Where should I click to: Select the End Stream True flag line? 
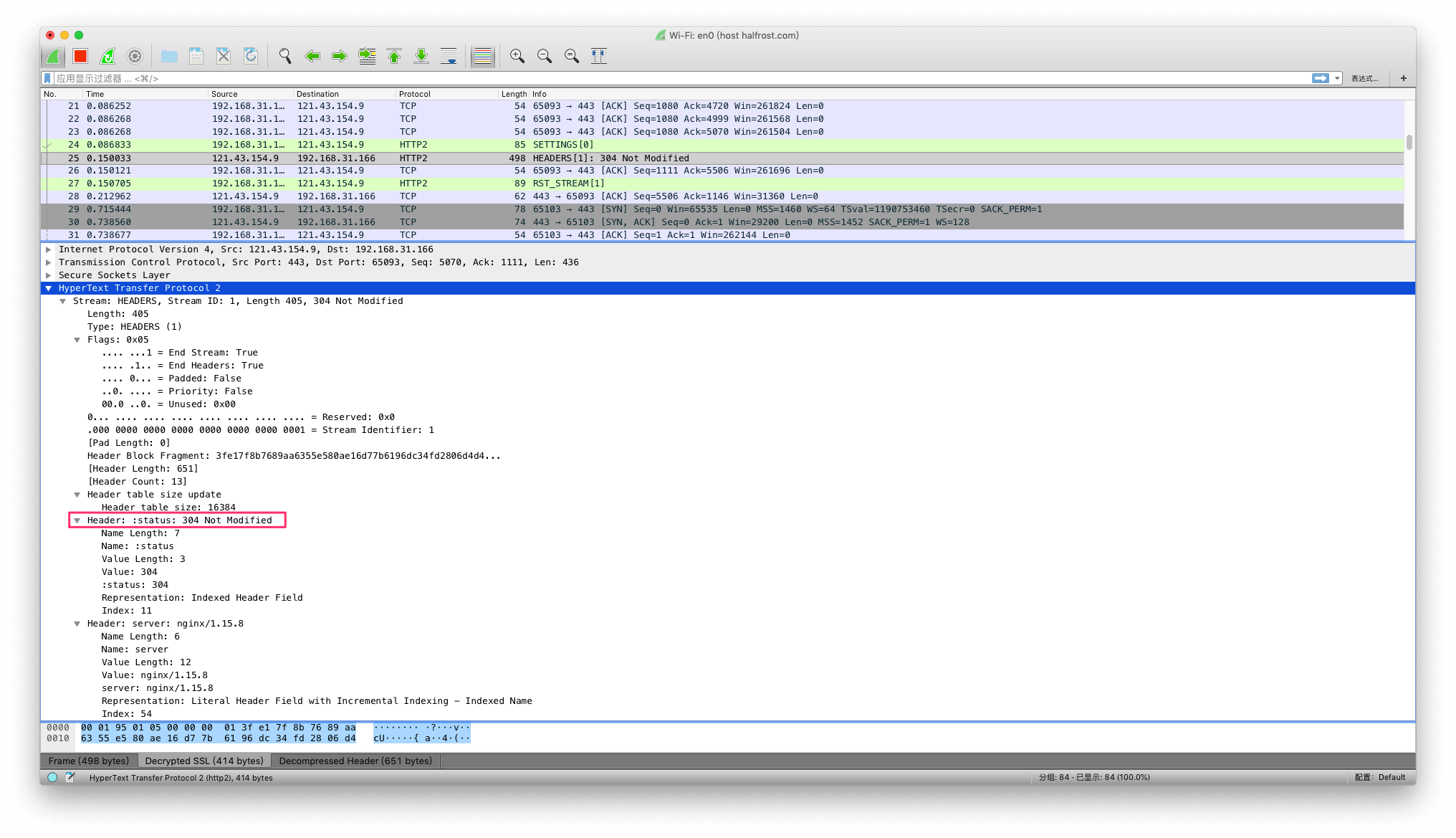[180, 353]
